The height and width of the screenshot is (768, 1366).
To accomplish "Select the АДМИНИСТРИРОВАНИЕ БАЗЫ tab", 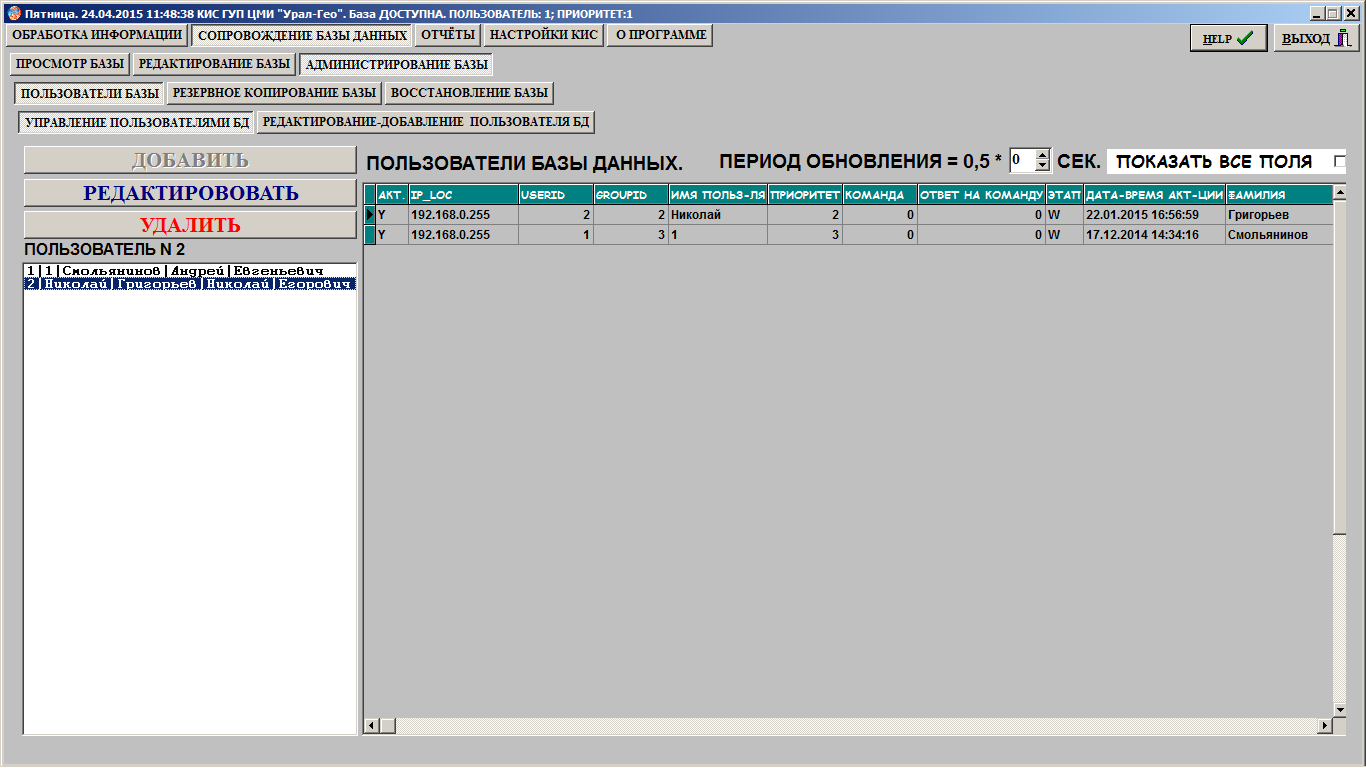I will click(x=397, y=65).
